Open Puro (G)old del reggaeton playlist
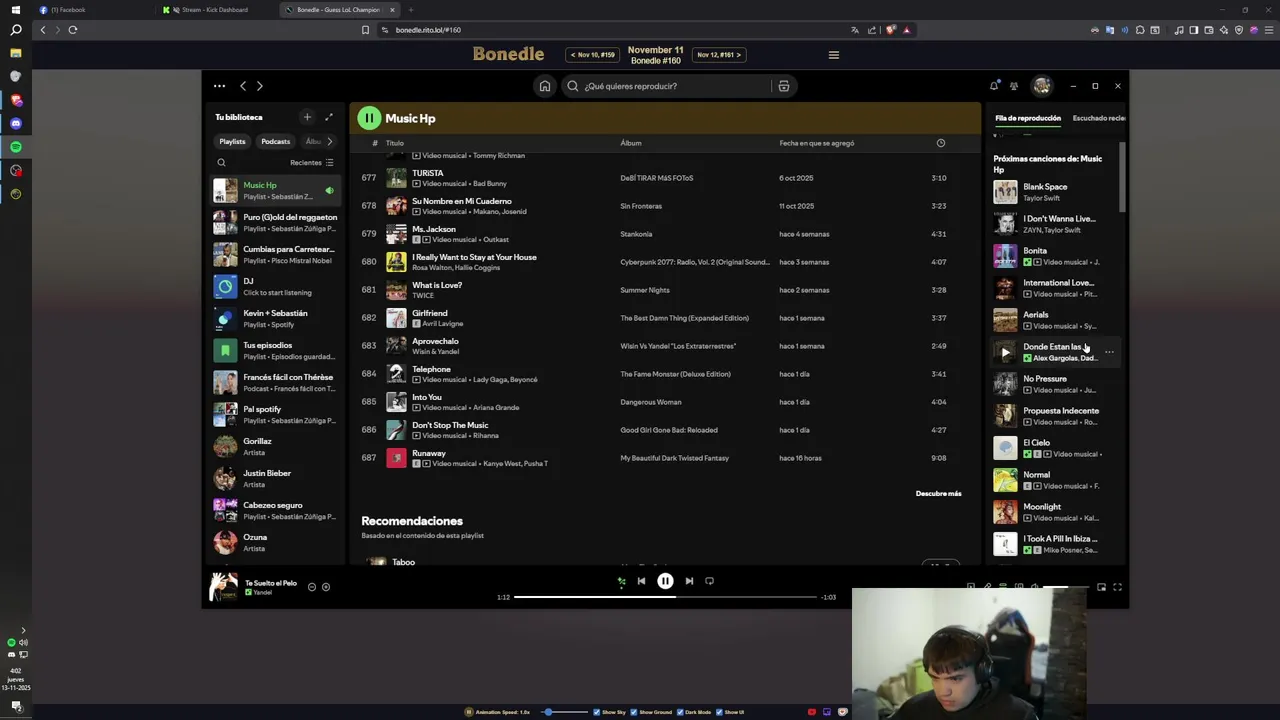1280x720 pixels. (x=275, y=222)
